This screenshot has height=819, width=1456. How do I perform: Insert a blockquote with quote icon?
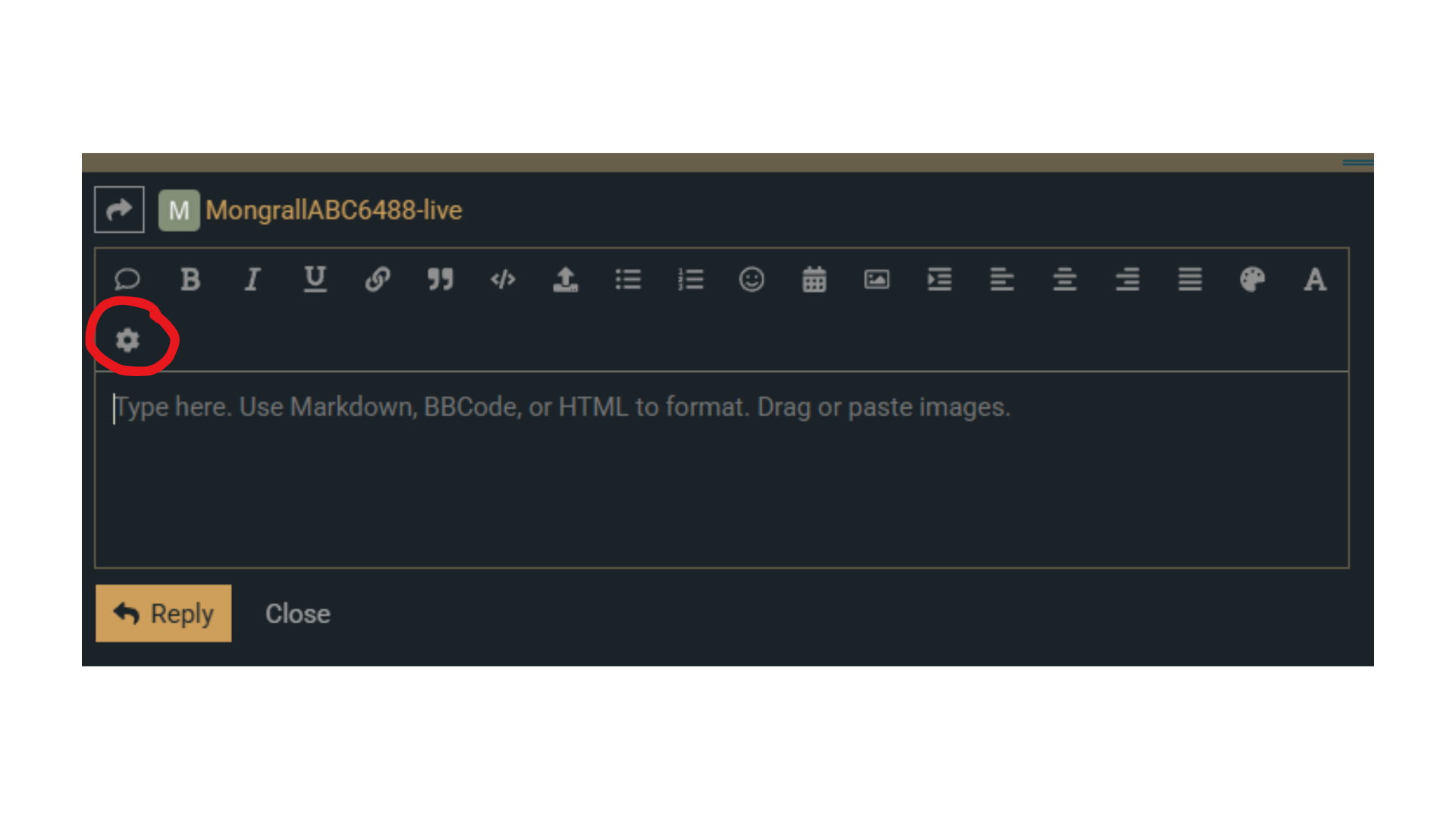[x=440, y=279]
